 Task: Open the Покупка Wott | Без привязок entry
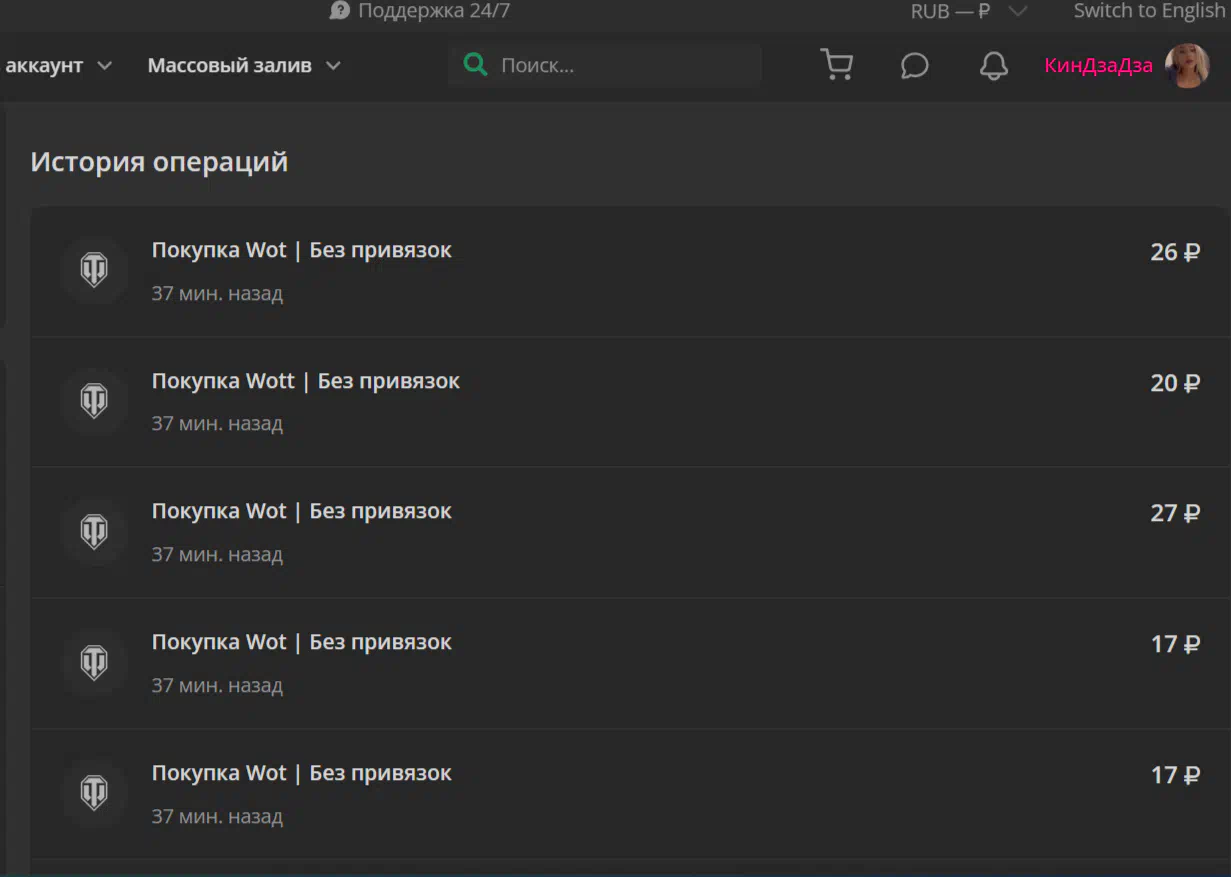tap(305, 381)
